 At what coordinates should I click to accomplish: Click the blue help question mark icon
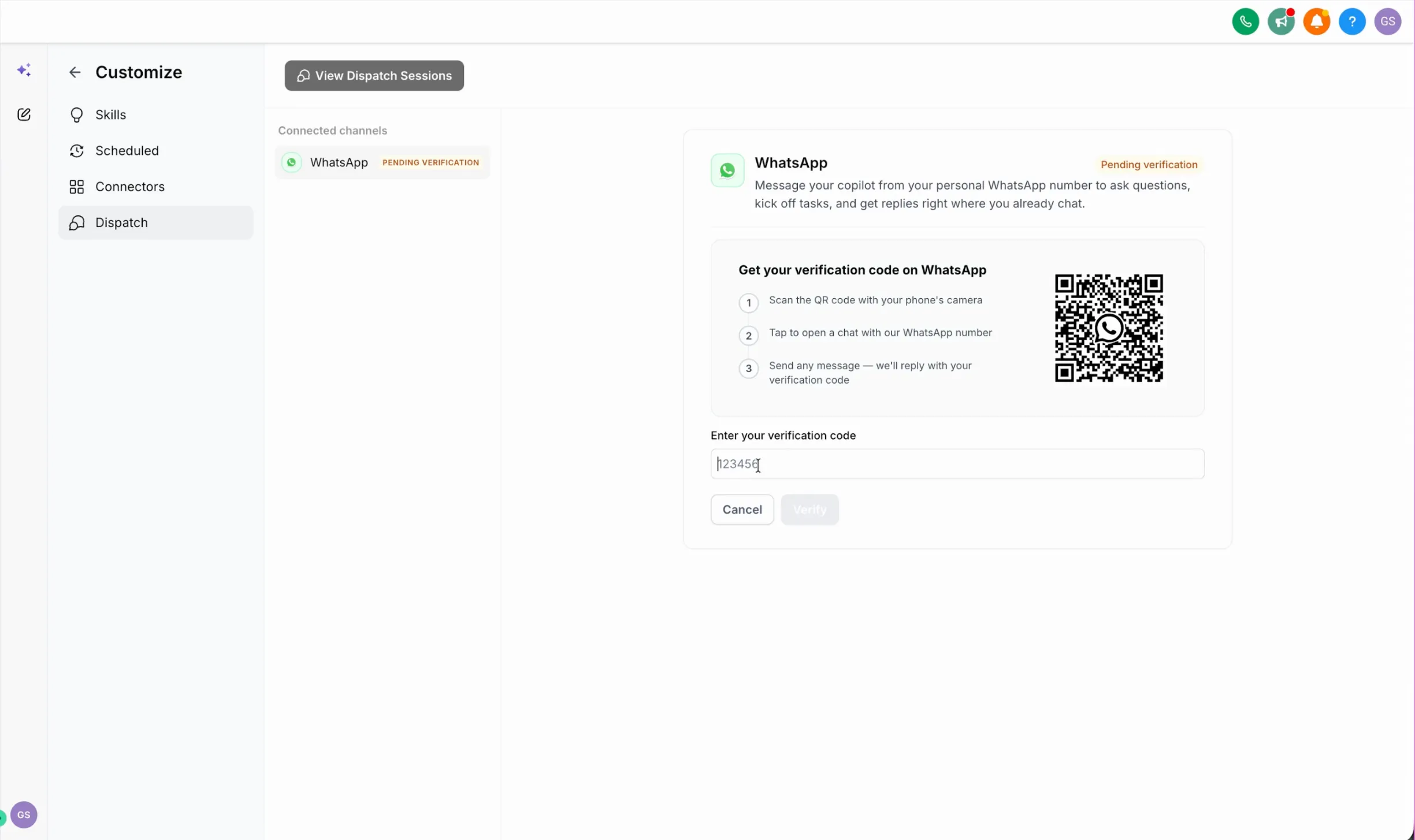tap(1352, 22)
